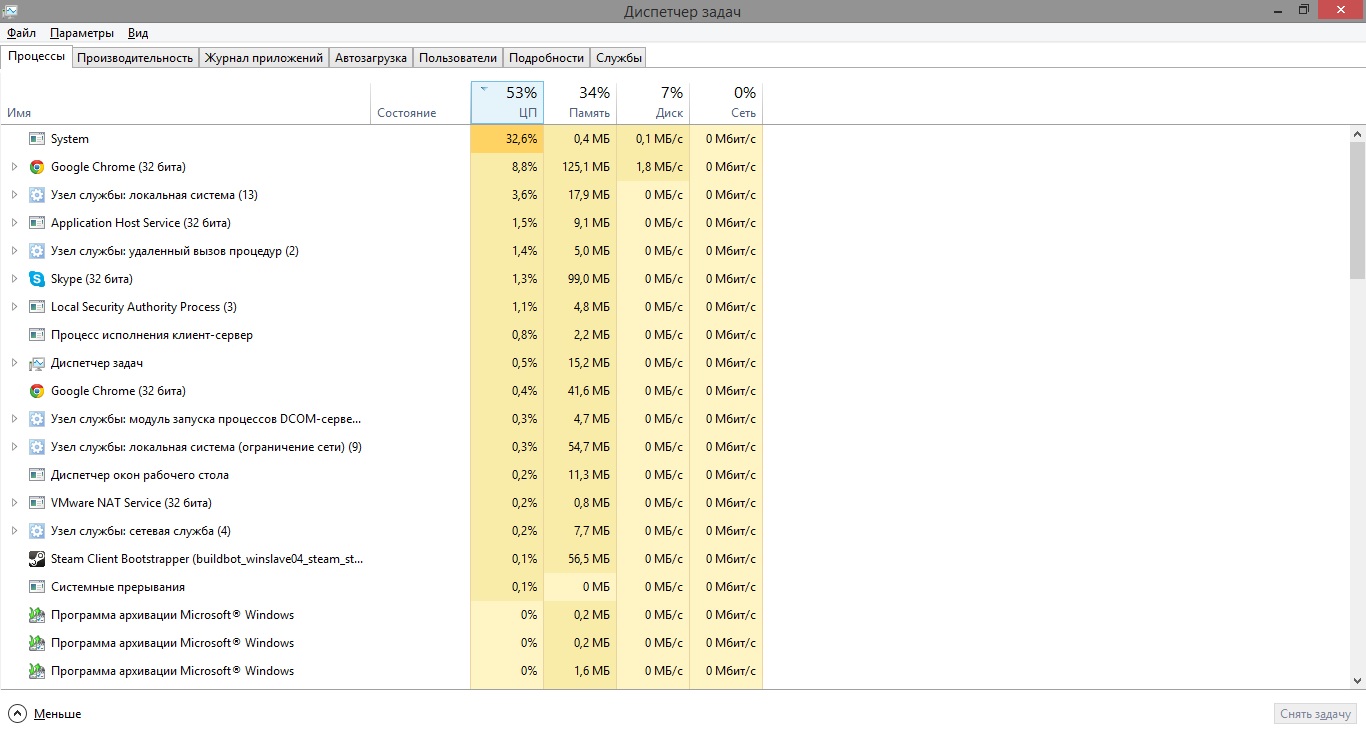
Task: Click the 99,0 МБ memory cell for Skype
Action: click(580, 279)
